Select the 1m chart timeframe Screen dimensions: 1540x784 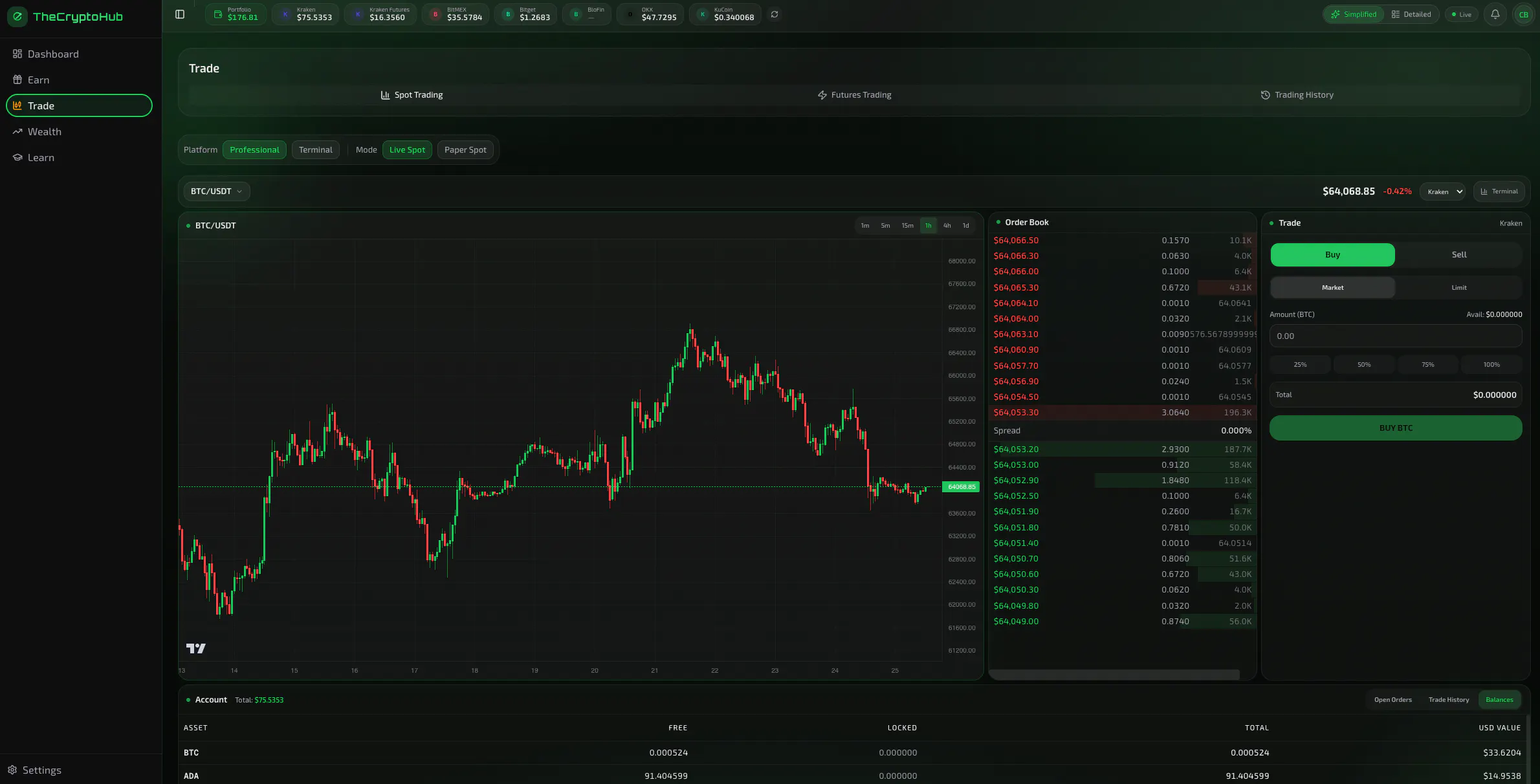[865, 226]
